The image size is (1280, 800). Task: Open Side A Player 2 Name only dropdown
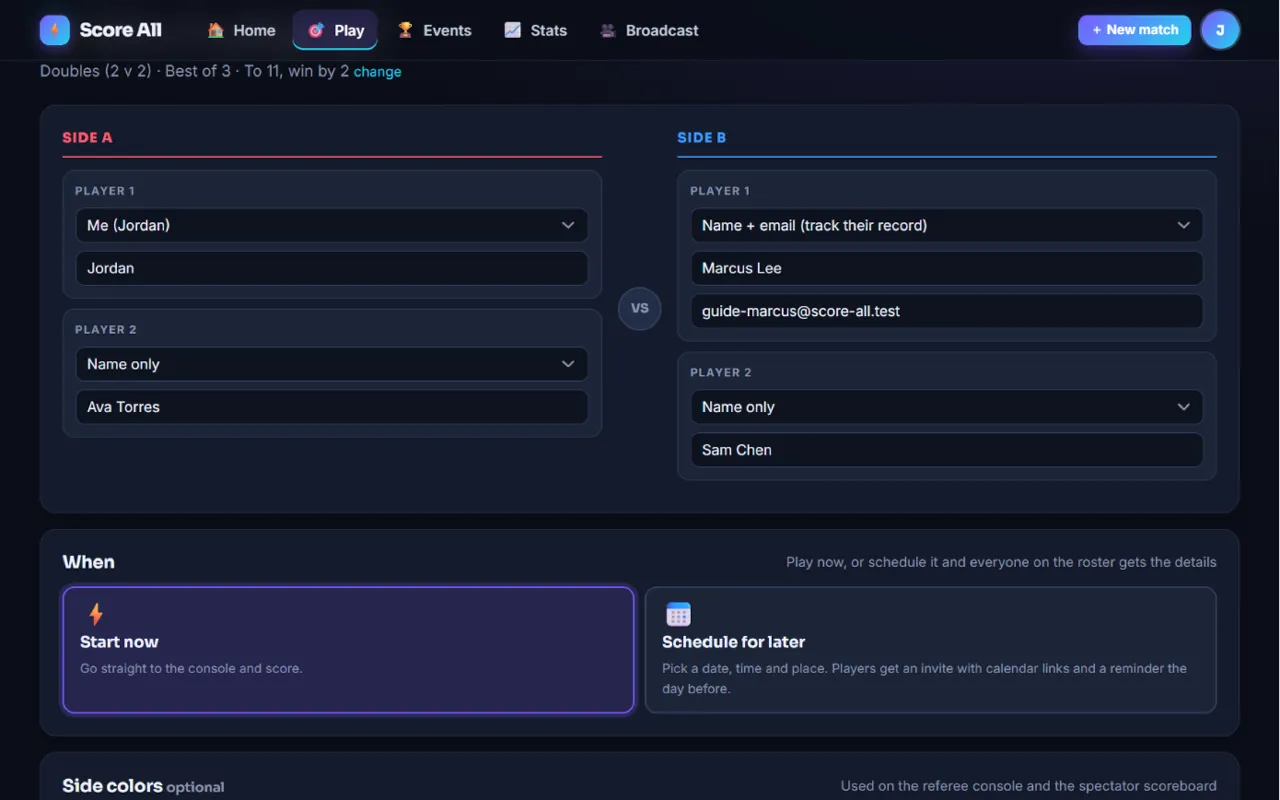(332, 364)
